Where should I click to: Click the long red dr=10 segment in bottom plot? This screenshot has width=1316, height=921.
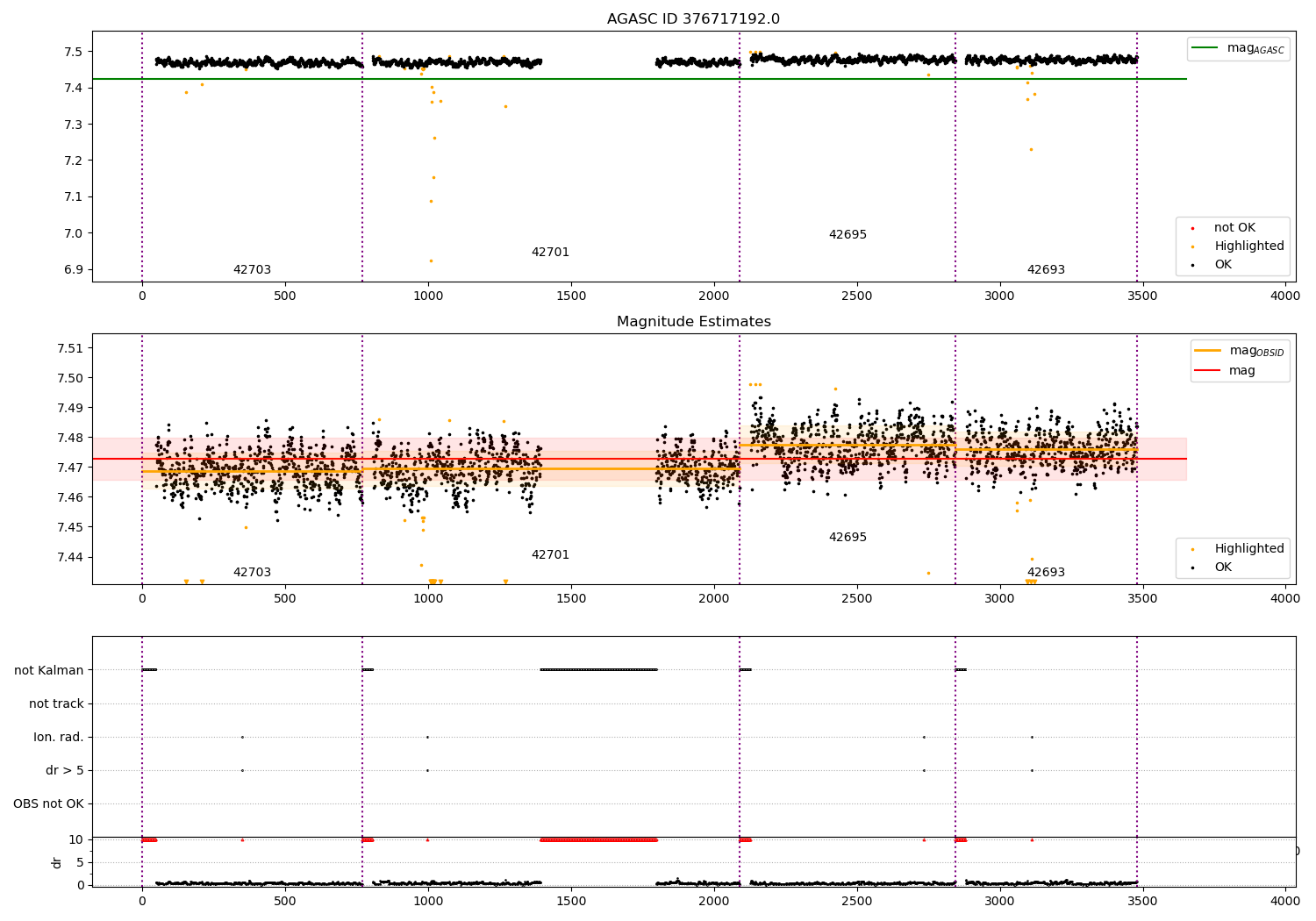598,840
